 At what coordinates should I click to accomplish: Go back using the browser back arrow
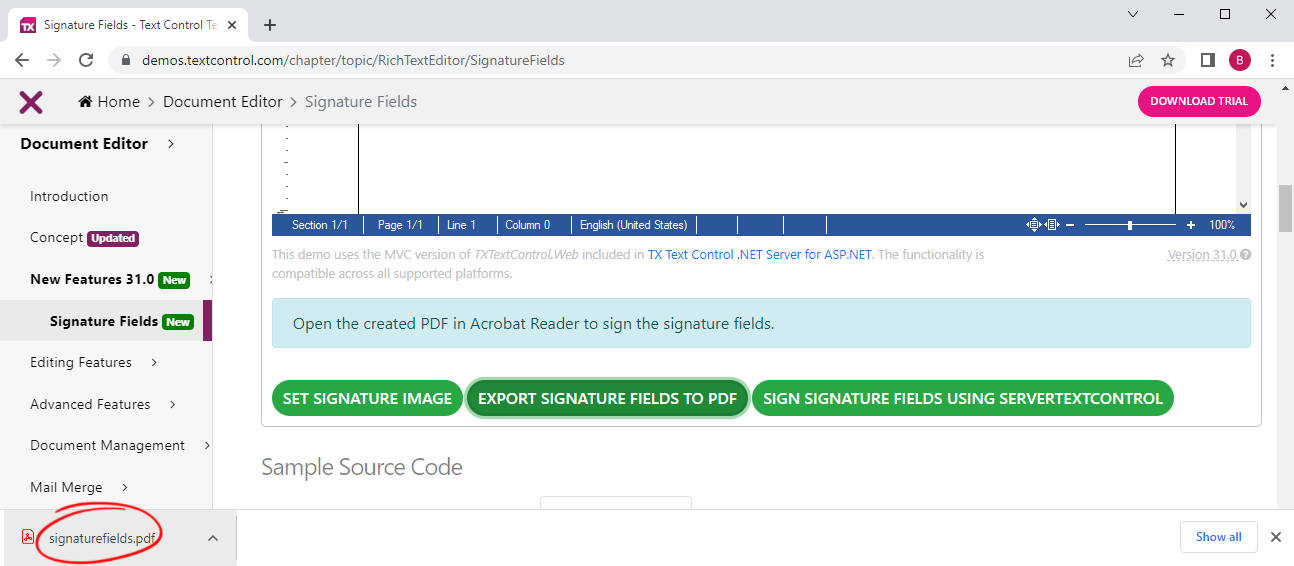22,60
